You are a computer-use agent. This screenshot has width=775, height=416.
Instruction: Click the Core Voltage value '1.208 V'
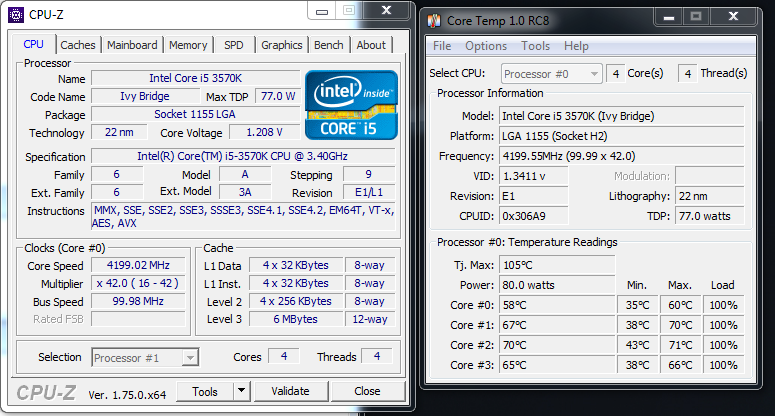pos(264,132)
